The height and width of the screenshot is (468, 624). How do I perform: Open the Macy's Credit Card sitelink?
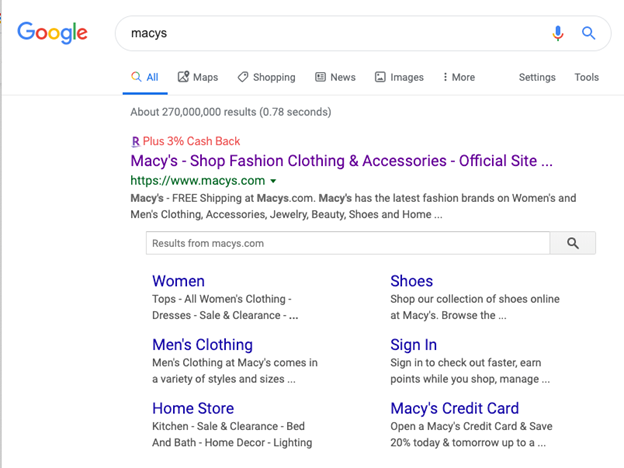(x=454, y=408)
